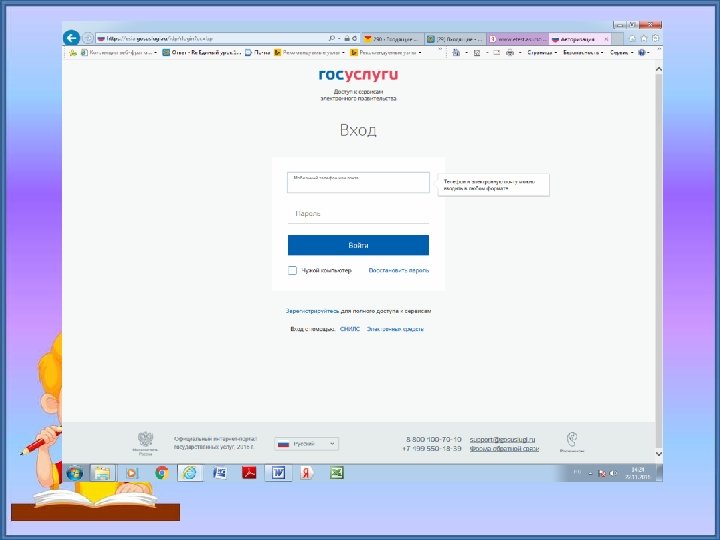Screen dimensions: 720x540
Task: Click the home page icon in command bar
Action: [456, 53]
